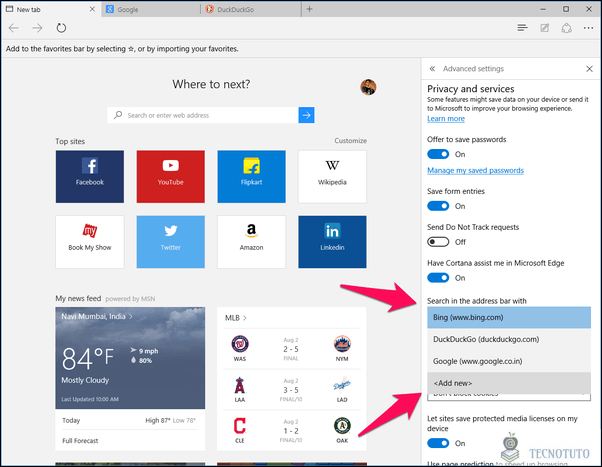This screenshot has width=602, height=467.
Task: Open the Book My Show tile
Action: [90, 242]
